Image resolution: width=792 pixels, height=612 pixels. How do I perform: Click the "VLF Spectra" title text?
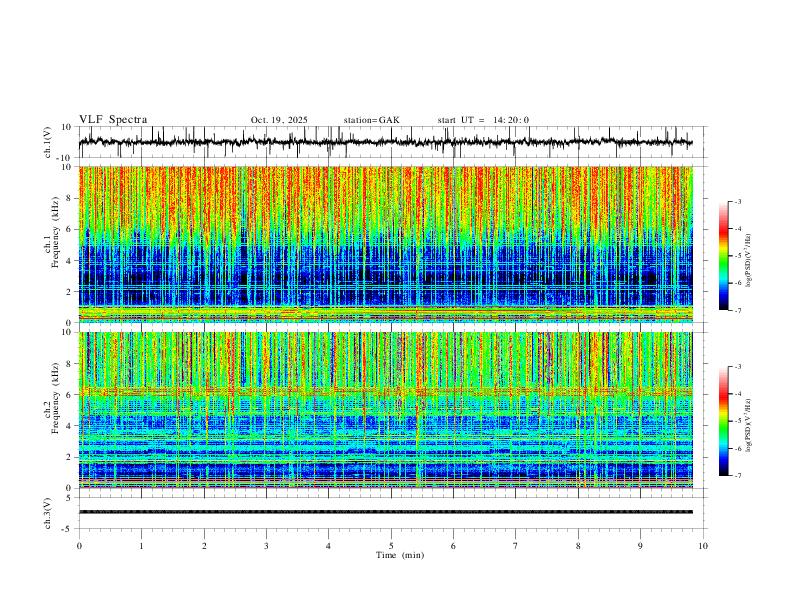(x=113, y=120)
